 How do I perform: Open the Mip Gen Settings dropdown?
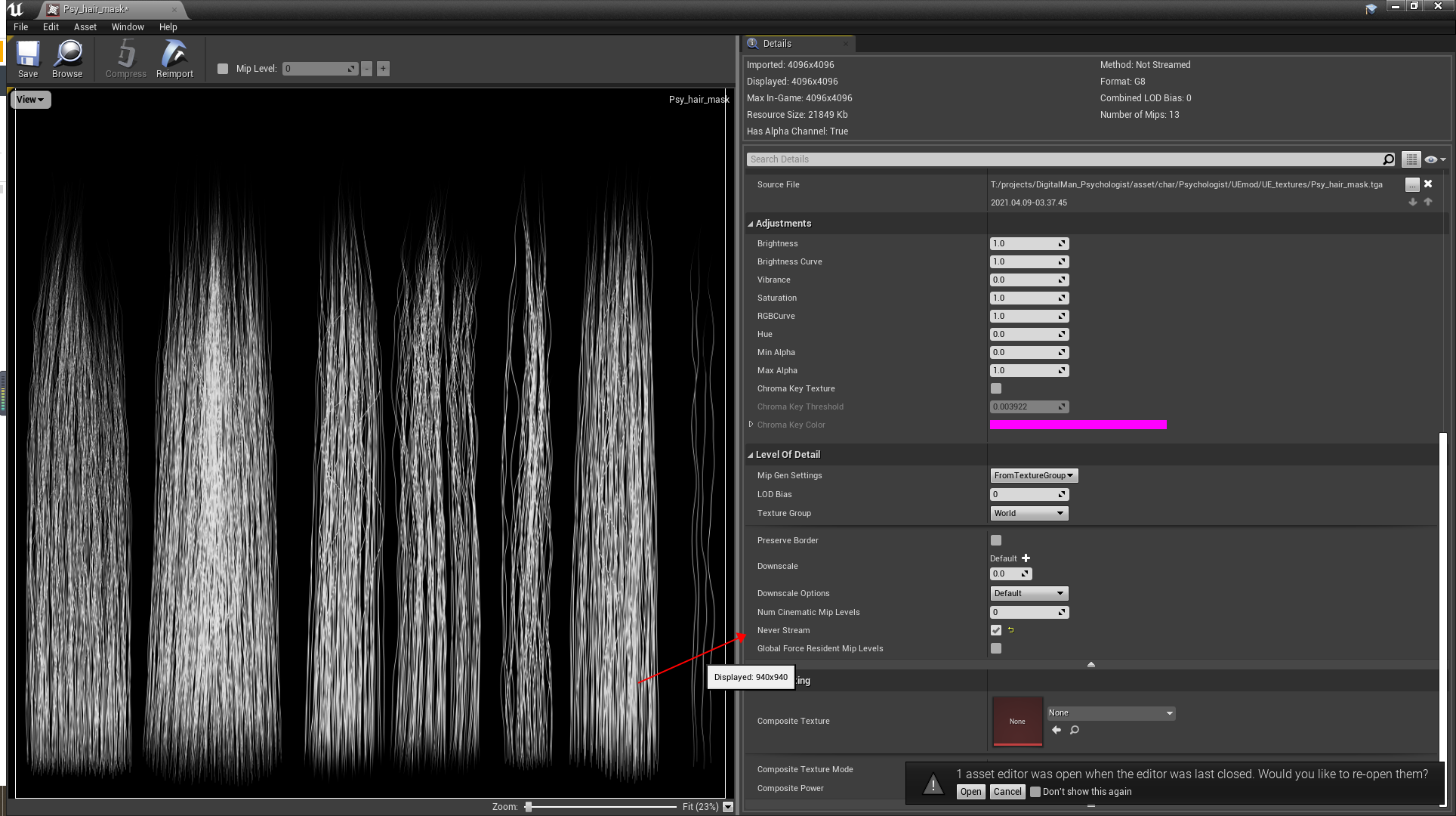(1033, 475)
